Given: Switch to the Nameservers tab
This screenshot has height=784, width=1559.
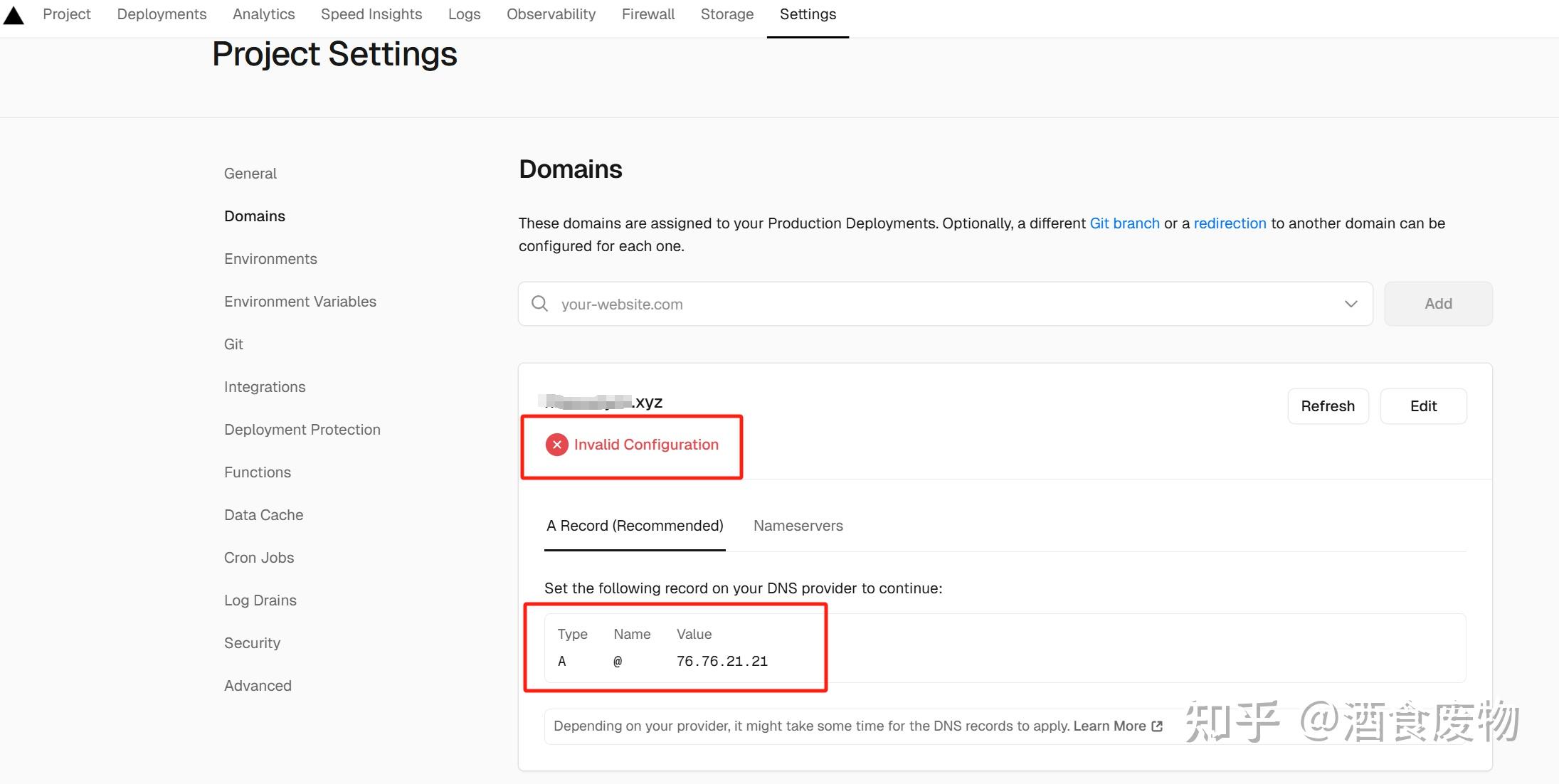Looking at the screenshot, I should pos(798,526).
